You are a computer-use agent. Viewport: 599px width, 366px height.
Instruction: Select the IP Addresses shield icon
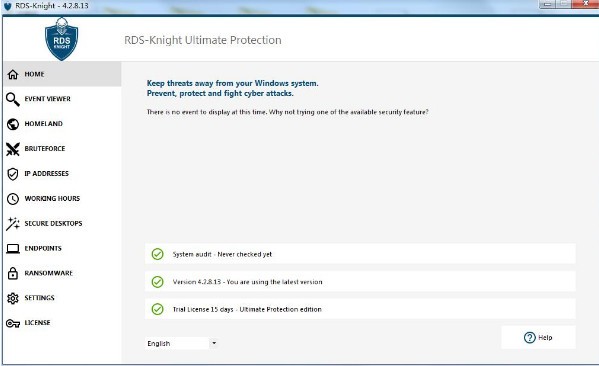(x=13, y=174)
